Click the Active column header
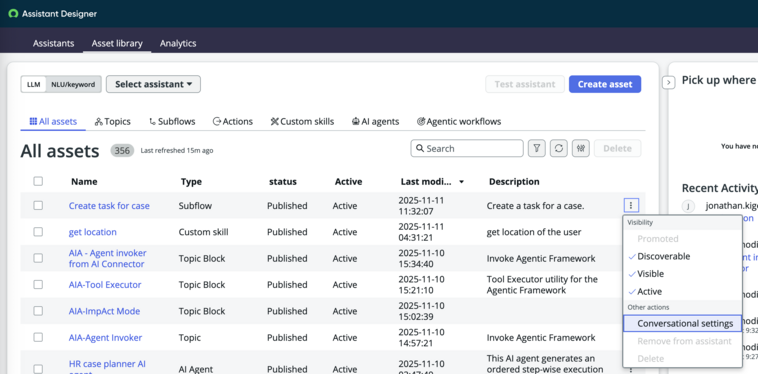The height and width of the screenshot is (374, 758). (x=349, y=182)
